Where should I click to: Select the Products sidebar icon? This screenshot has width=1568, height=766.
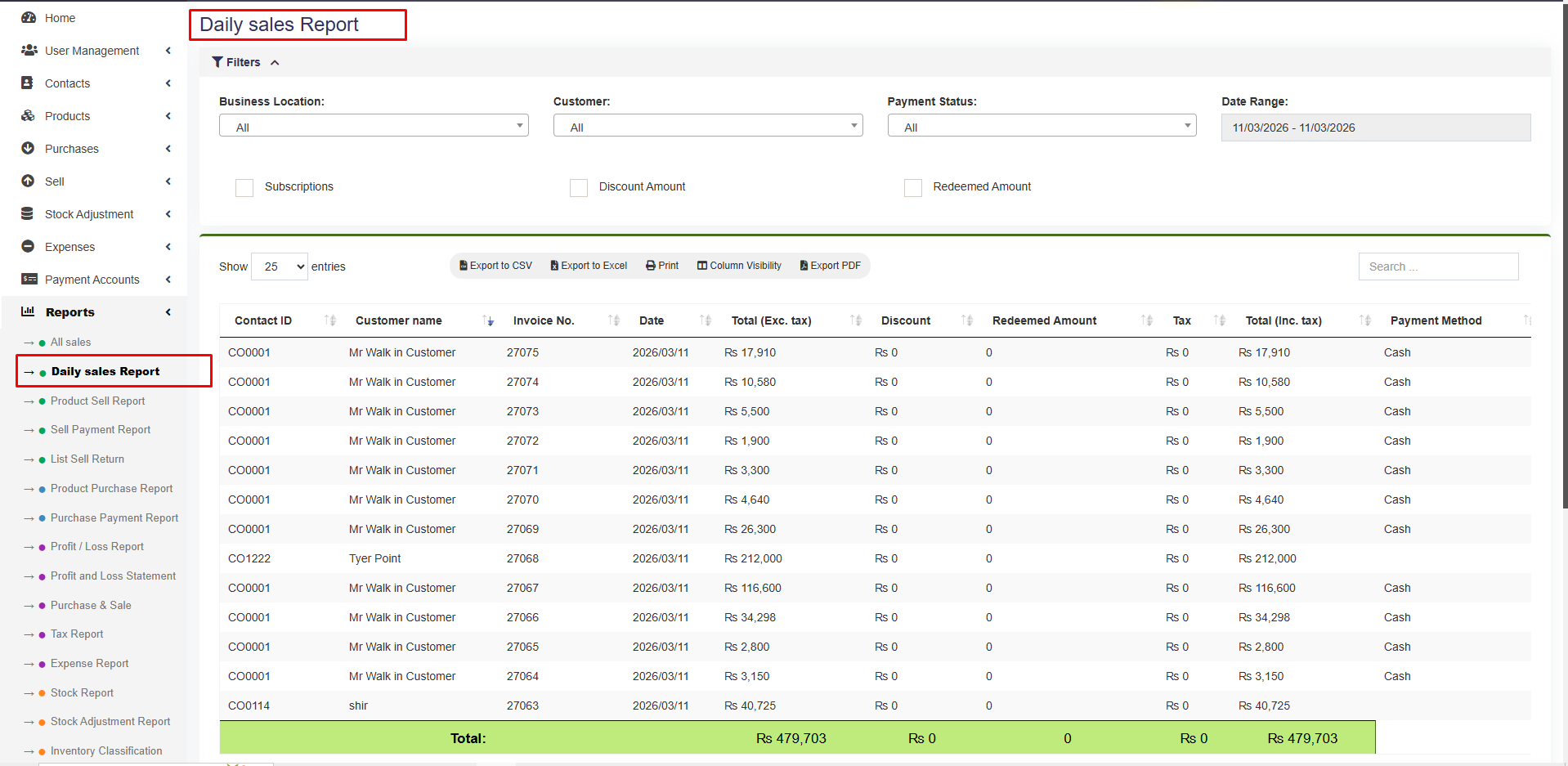point(29,115)
